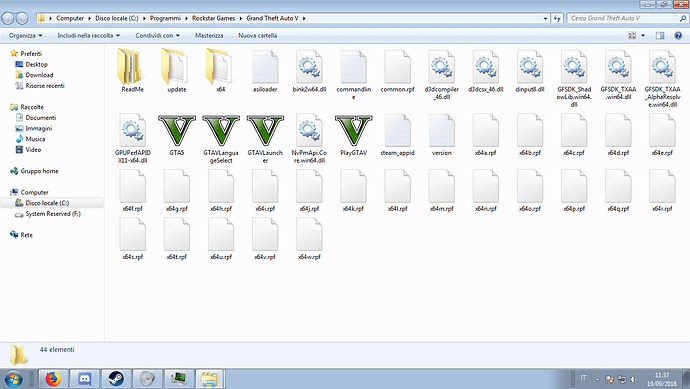690x389 pixels.
Task: Adjust volume from system tray
Action: (634, 379)
